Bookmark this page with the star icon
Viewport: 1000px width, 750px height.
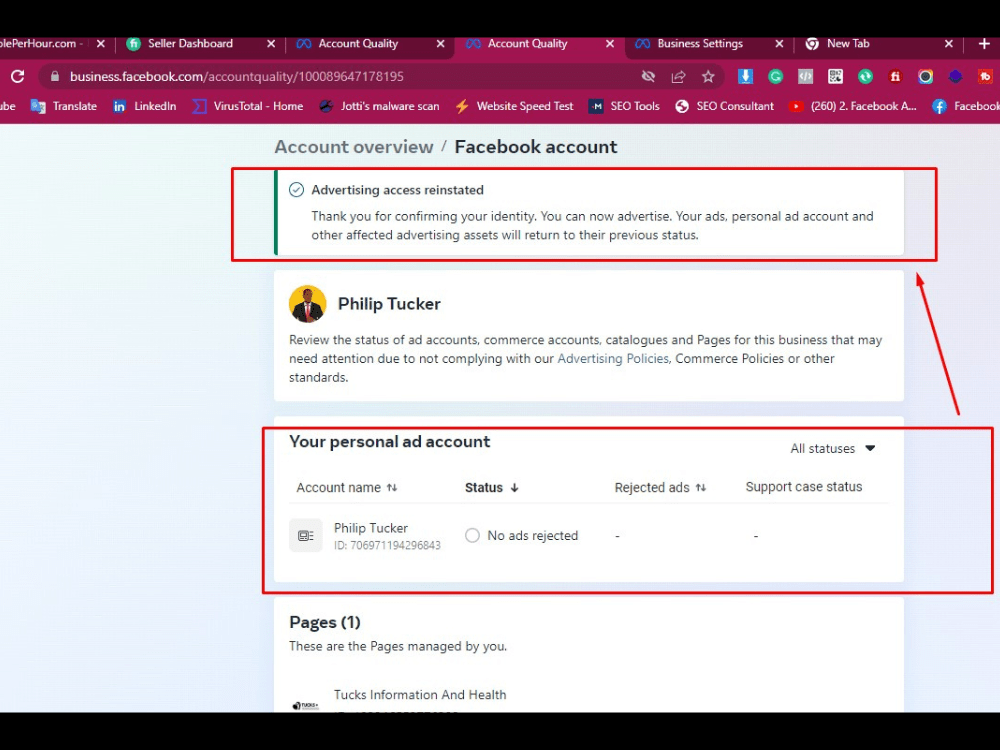[708, 77]
